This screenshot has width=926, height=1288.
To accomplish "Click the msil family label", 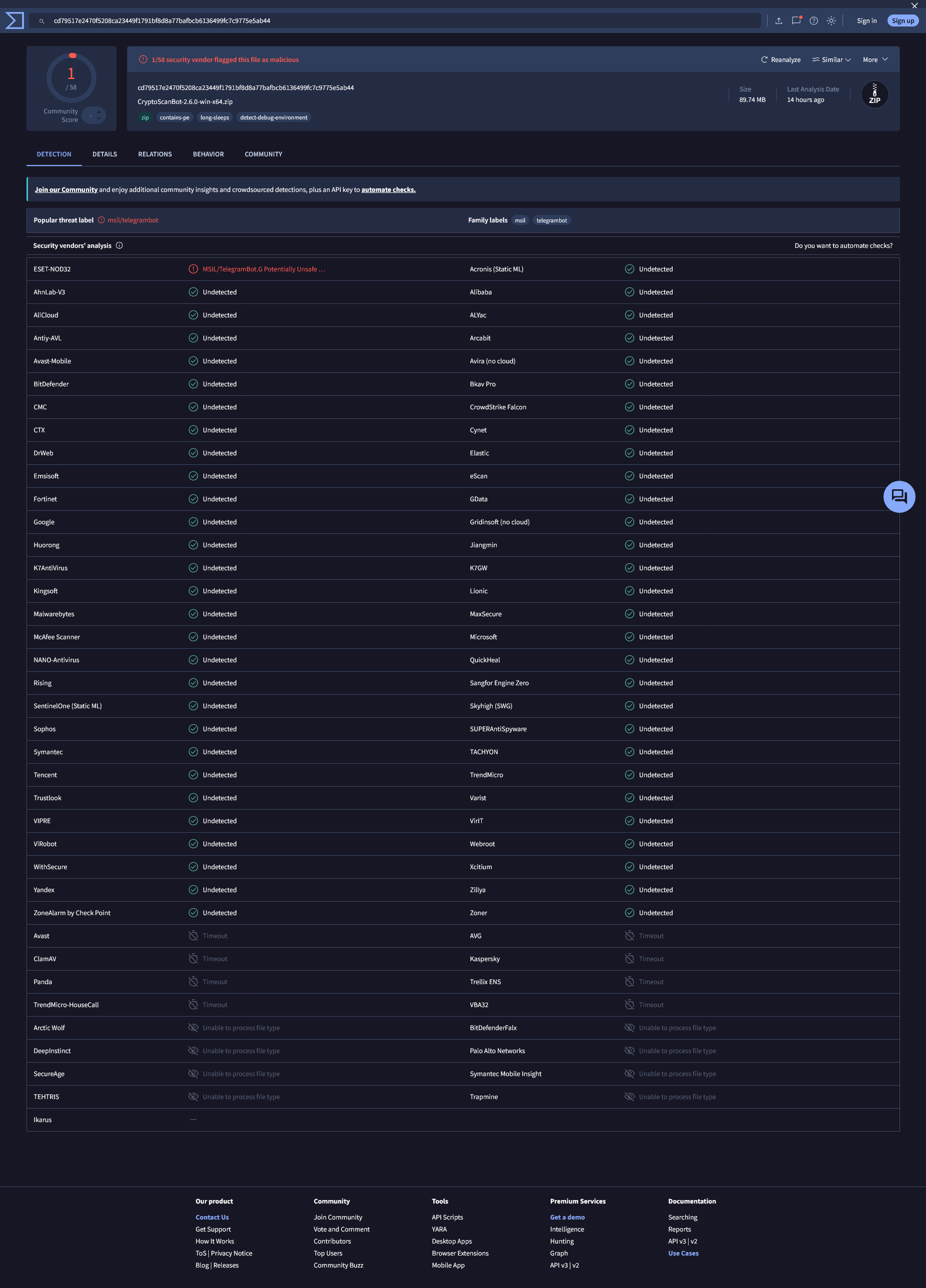I will [x=520, y=220].
